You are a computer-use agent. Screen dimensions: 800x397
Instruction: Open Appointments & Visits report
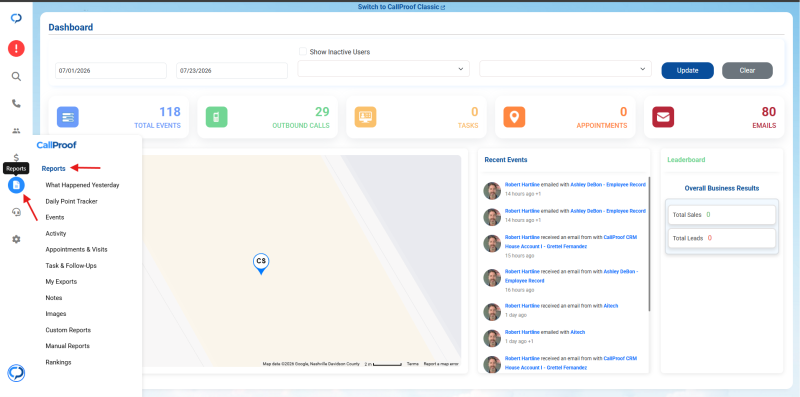pyautogui.click(x=77, y=250)
